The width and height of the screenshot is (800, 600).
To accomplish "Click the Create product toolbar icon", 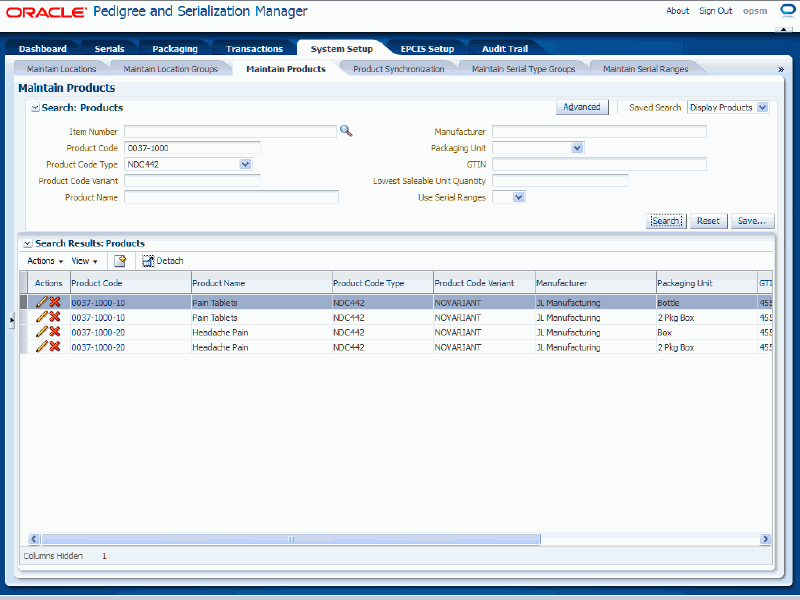I will point(120,261).
